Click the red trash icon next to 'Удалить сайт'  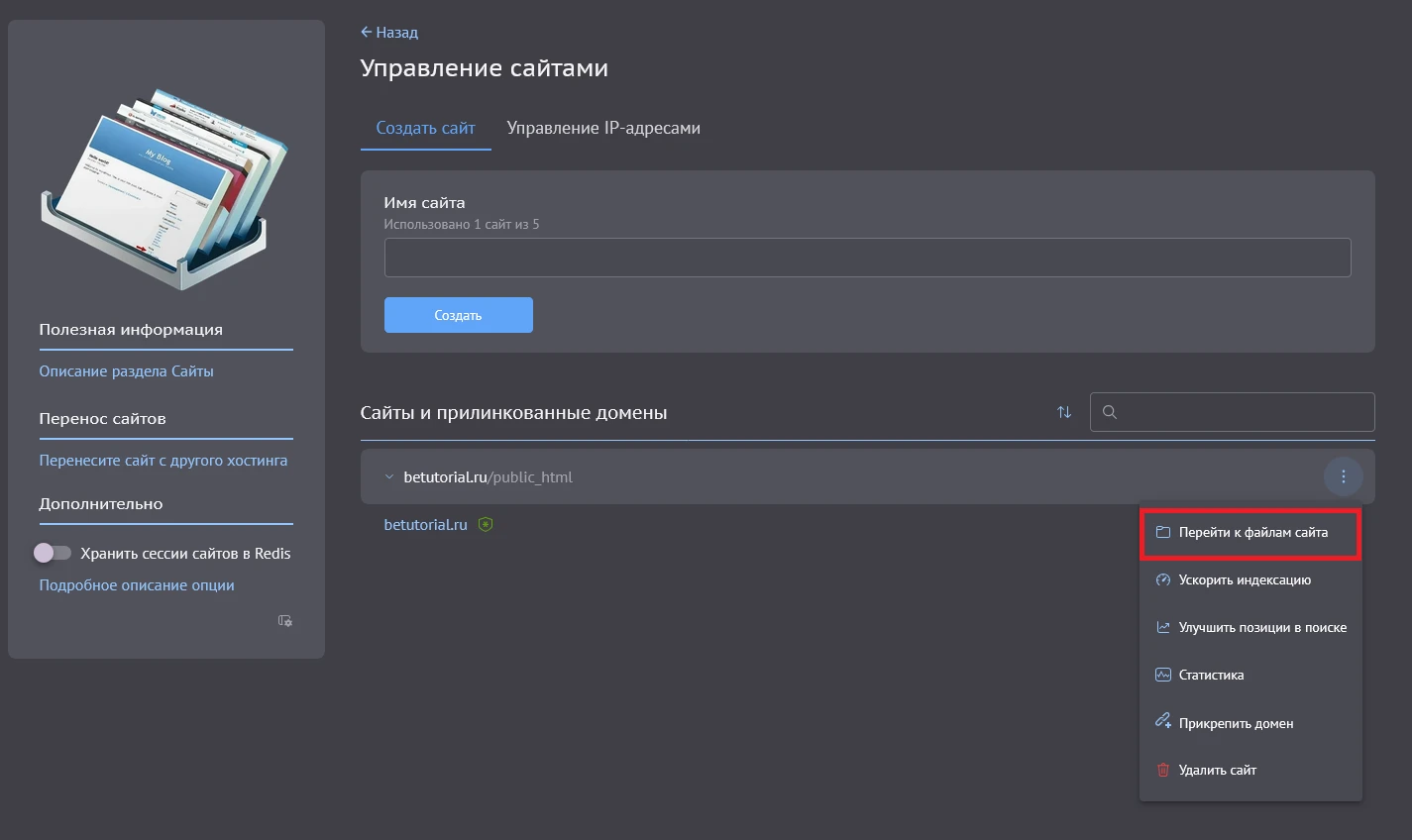(1161, 770)
